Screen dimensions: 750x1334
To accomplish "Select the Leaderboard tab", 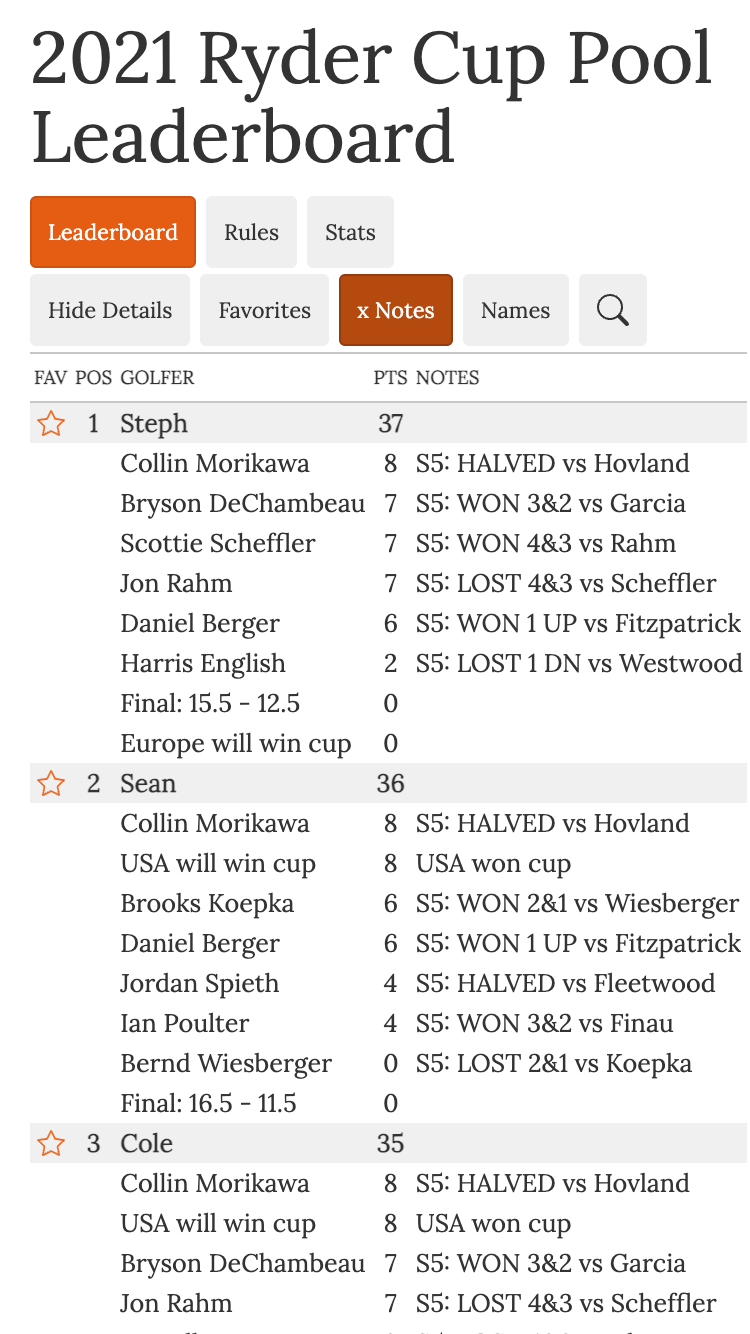I will [x=112, y=231].
